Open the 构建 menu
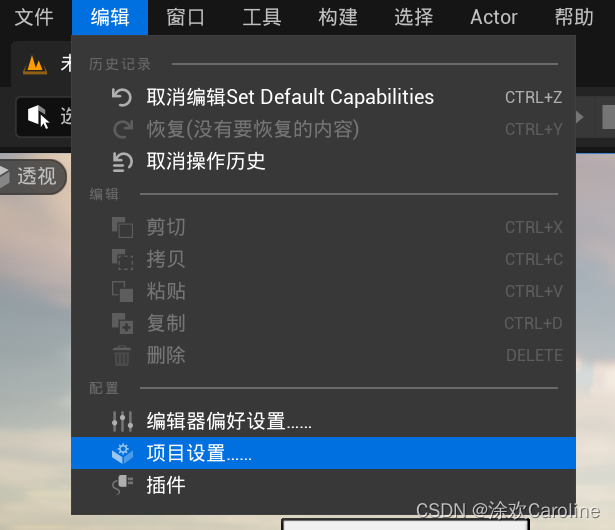The height and width of the screenshot is (530, 615). click(x=338, y=17)
